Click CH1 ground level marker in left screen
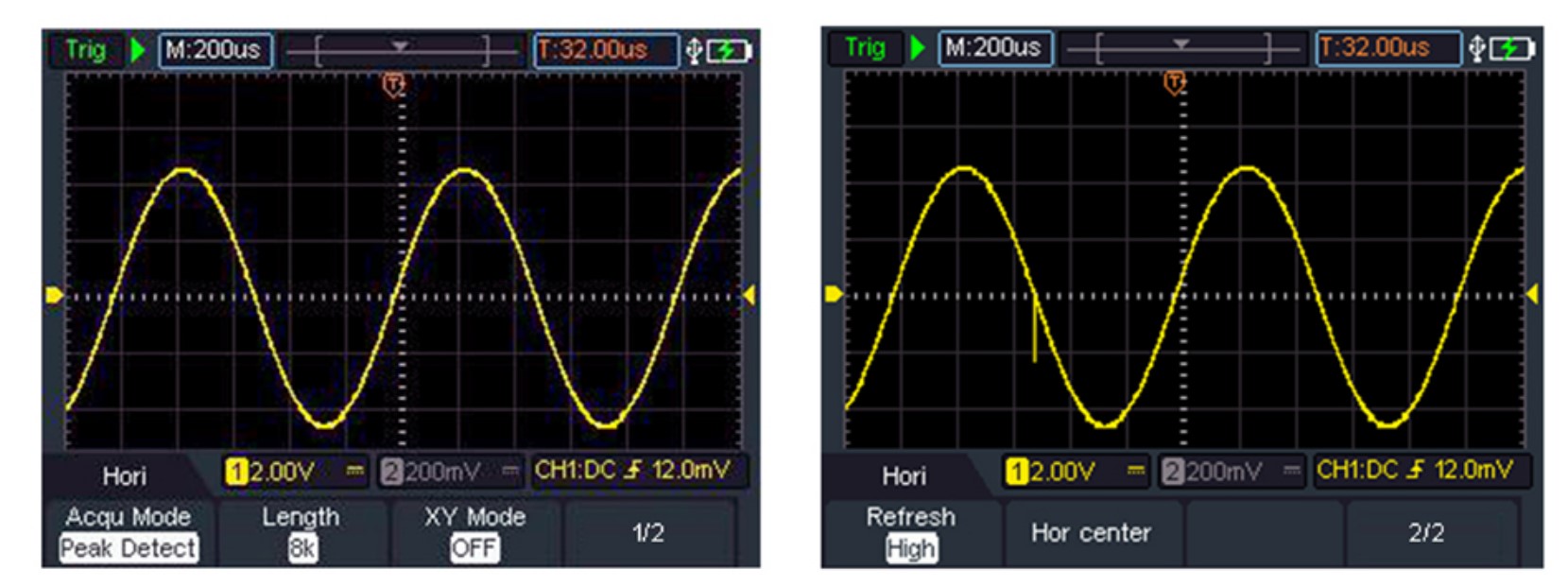 pos(54,296)
